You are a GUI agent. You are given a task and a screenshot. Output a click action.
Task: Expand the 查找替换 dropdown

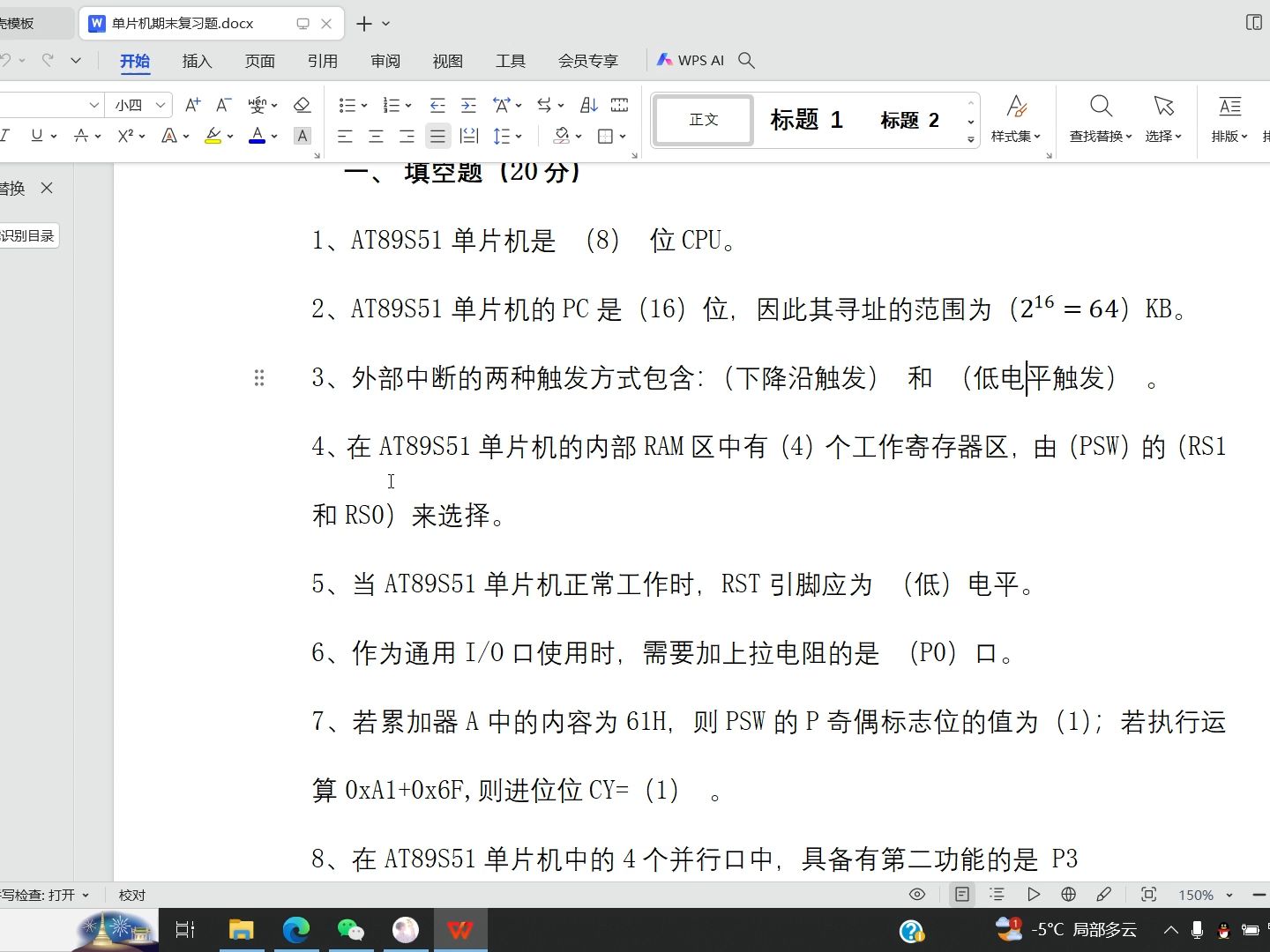point(1101,136)
